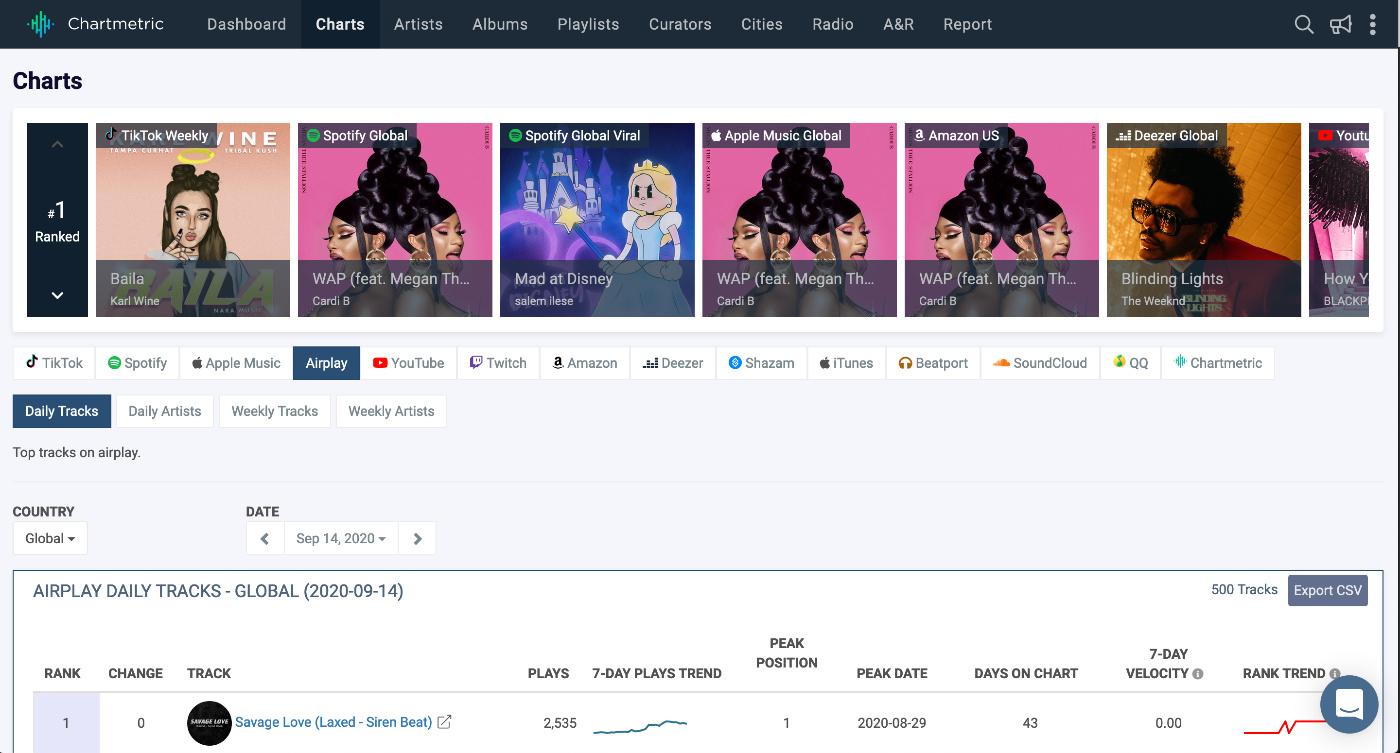The width and height of the screenshot is (1400, 753).
Task: Switch to Daily Tracks view
Action: click(62, 411)
